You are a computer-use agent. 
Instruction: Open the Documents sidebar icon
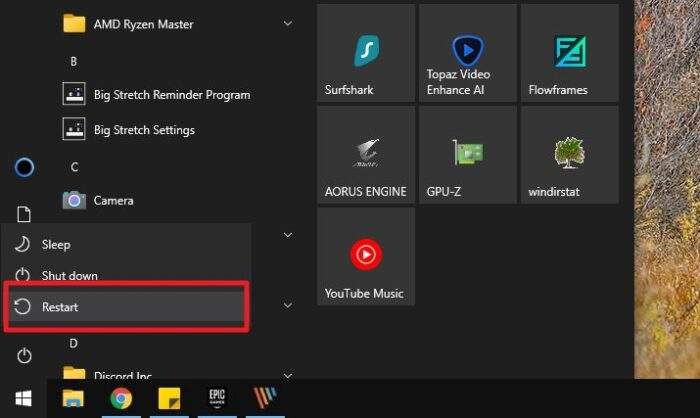click(x=24, y=214)
